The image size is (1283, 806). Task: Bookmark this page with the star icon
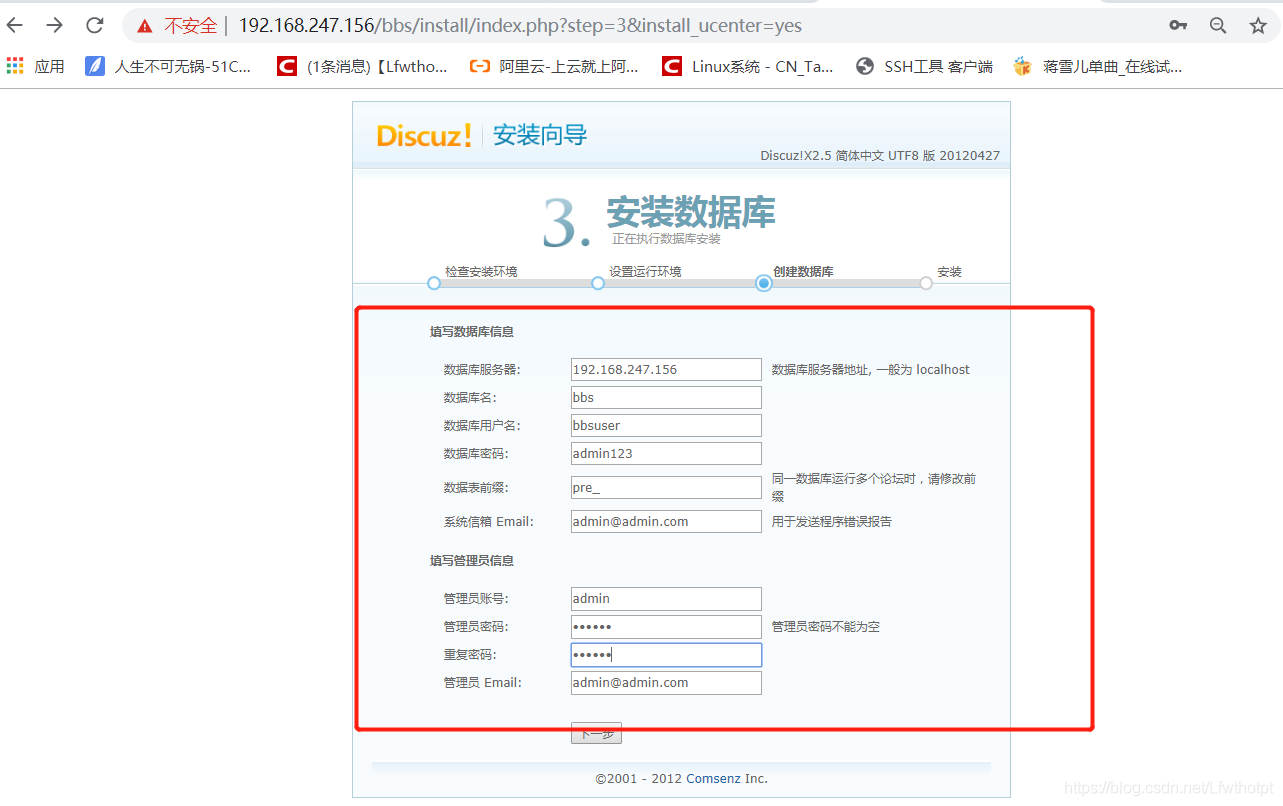pyautogui.click(x=1258, y=26)
